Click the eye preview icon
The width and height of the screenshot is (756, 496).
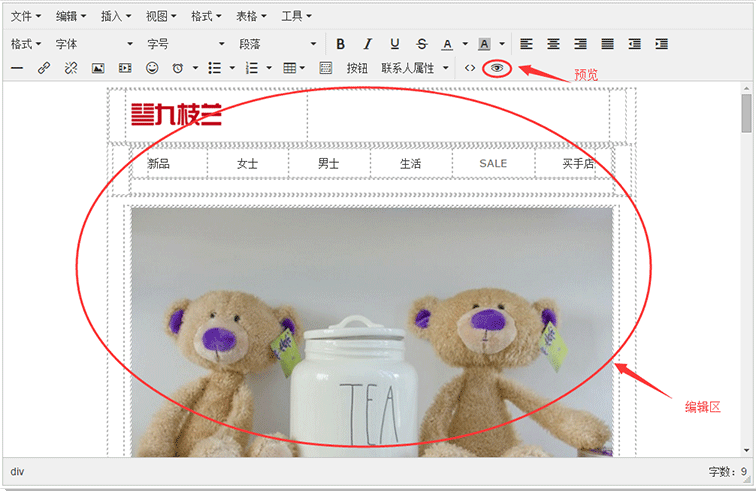pyautogui.click(x=497, y=68)
